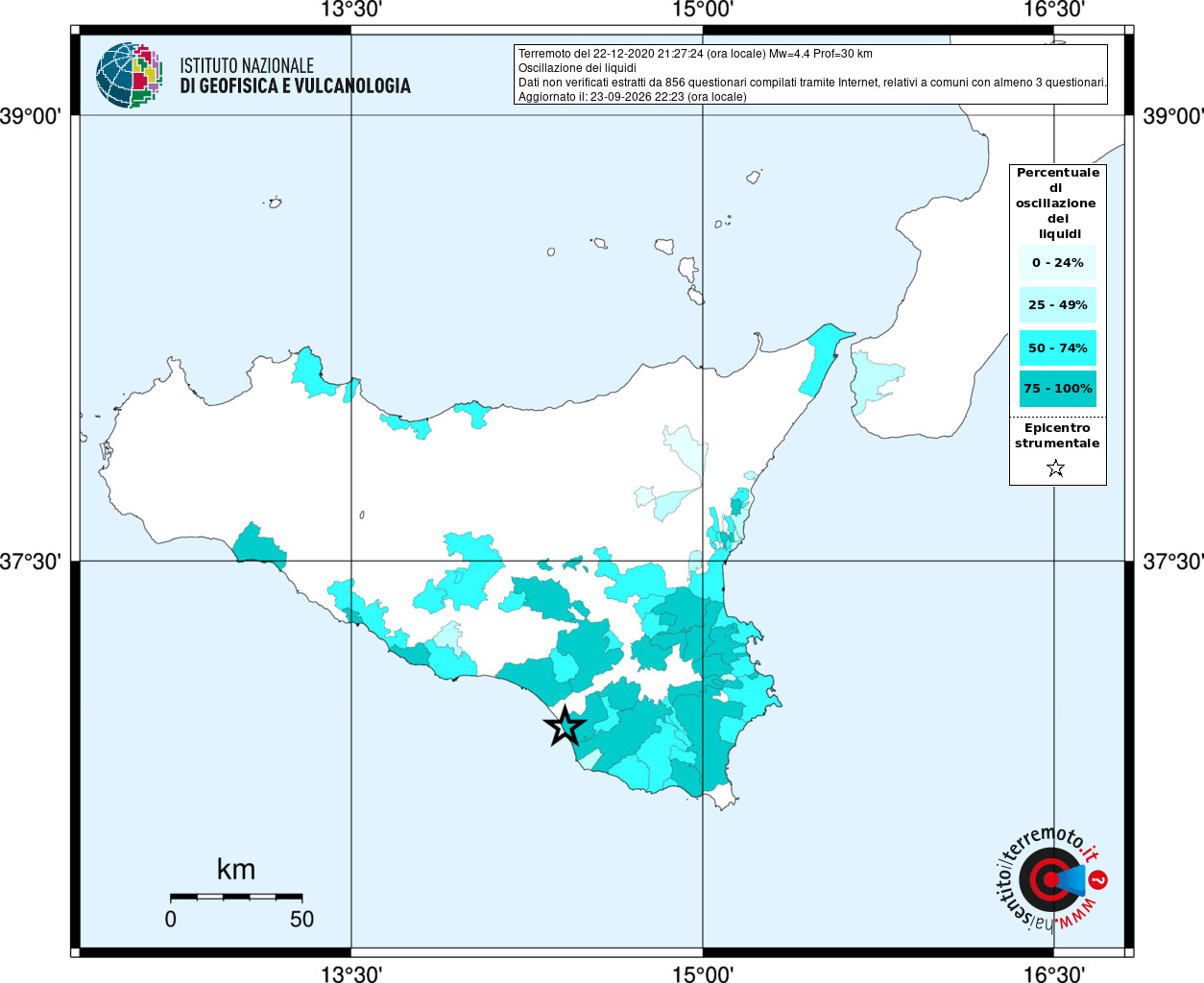
Task: Click the epicenter star on the map
Action: click(566, 726)
